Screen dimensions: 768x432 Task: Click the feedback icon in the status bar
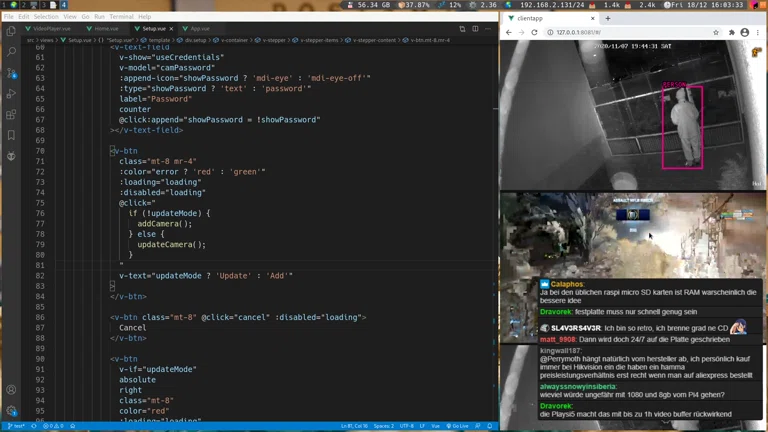(x=478, y=426)
